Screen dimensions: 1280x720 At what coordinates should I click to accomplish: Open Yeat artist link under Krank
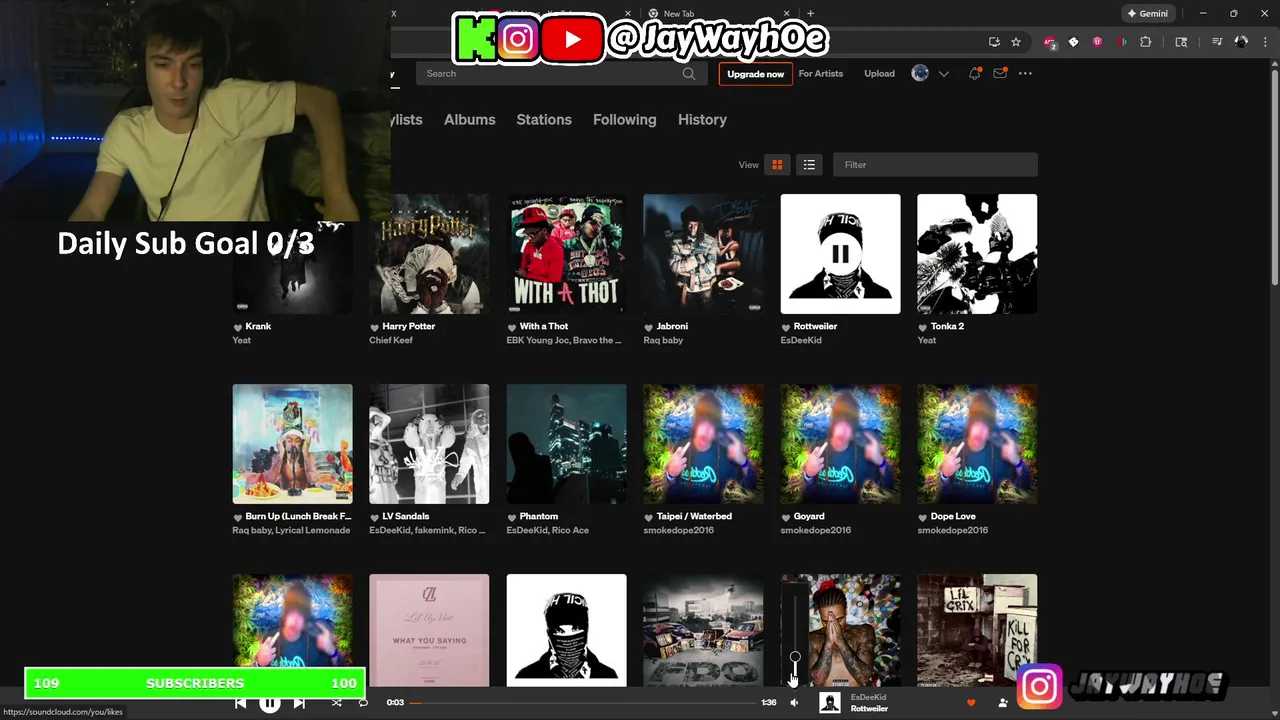pos(242,340)
